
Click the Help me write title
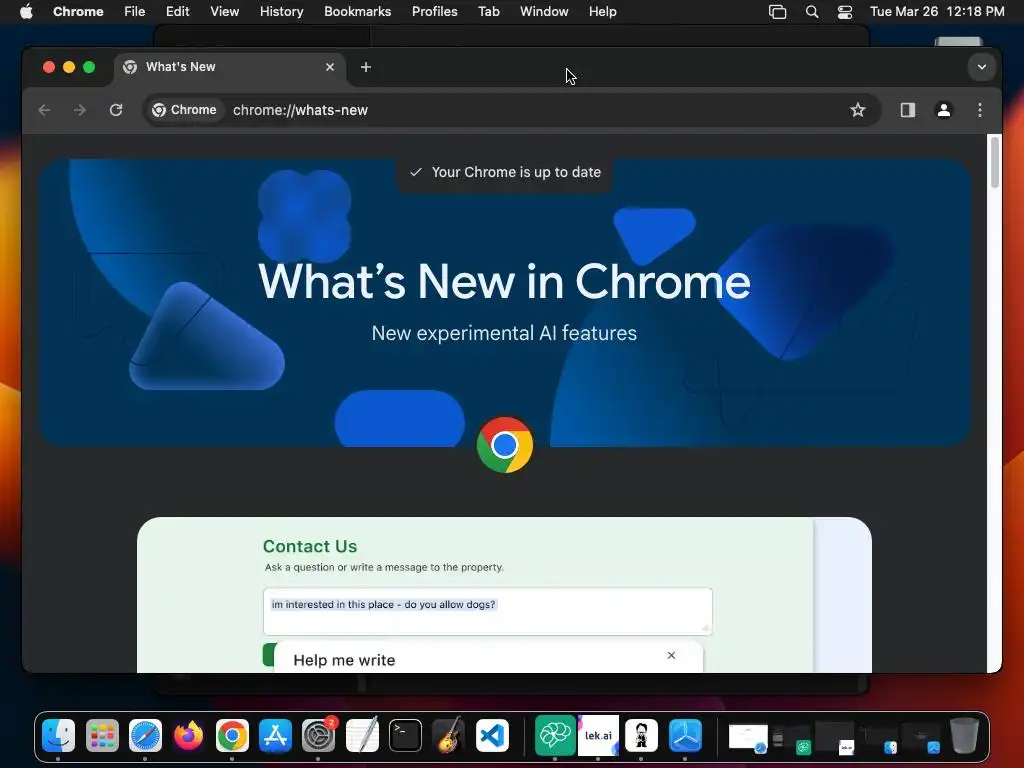[344, 660]
